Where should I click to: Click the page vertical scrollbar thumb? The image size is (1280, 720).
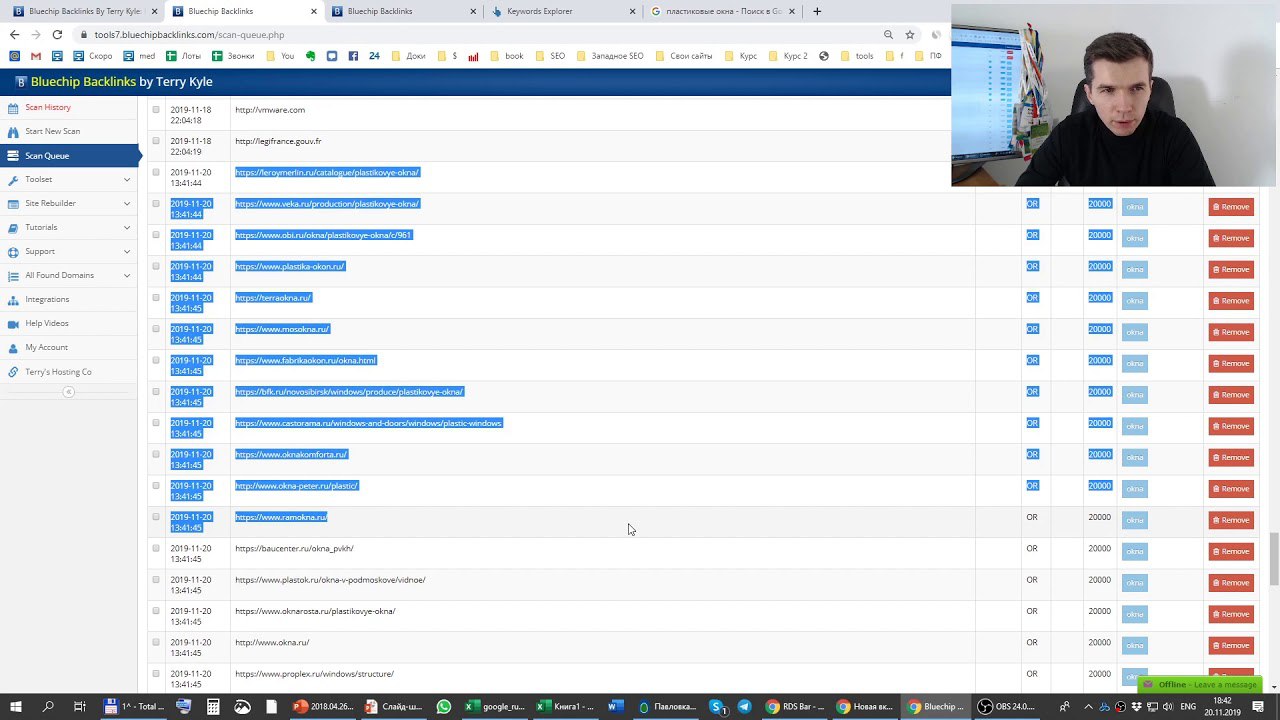point(1273,560)
